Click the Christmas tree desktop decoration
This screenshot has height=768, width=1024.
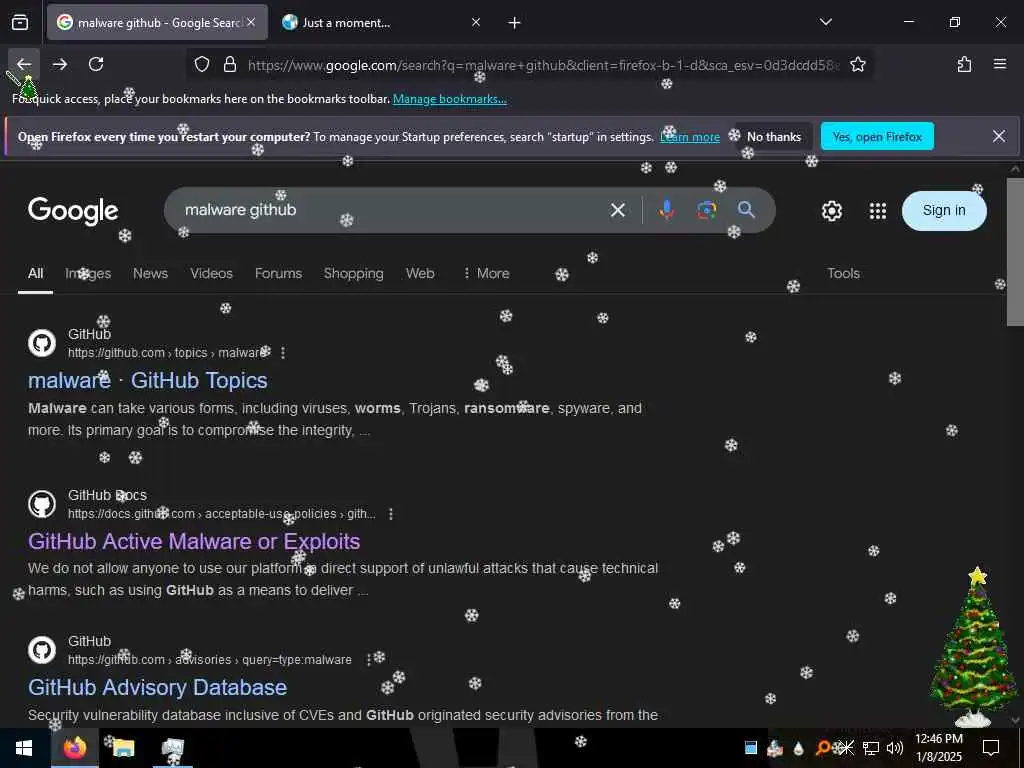click(x=974, y=647)
